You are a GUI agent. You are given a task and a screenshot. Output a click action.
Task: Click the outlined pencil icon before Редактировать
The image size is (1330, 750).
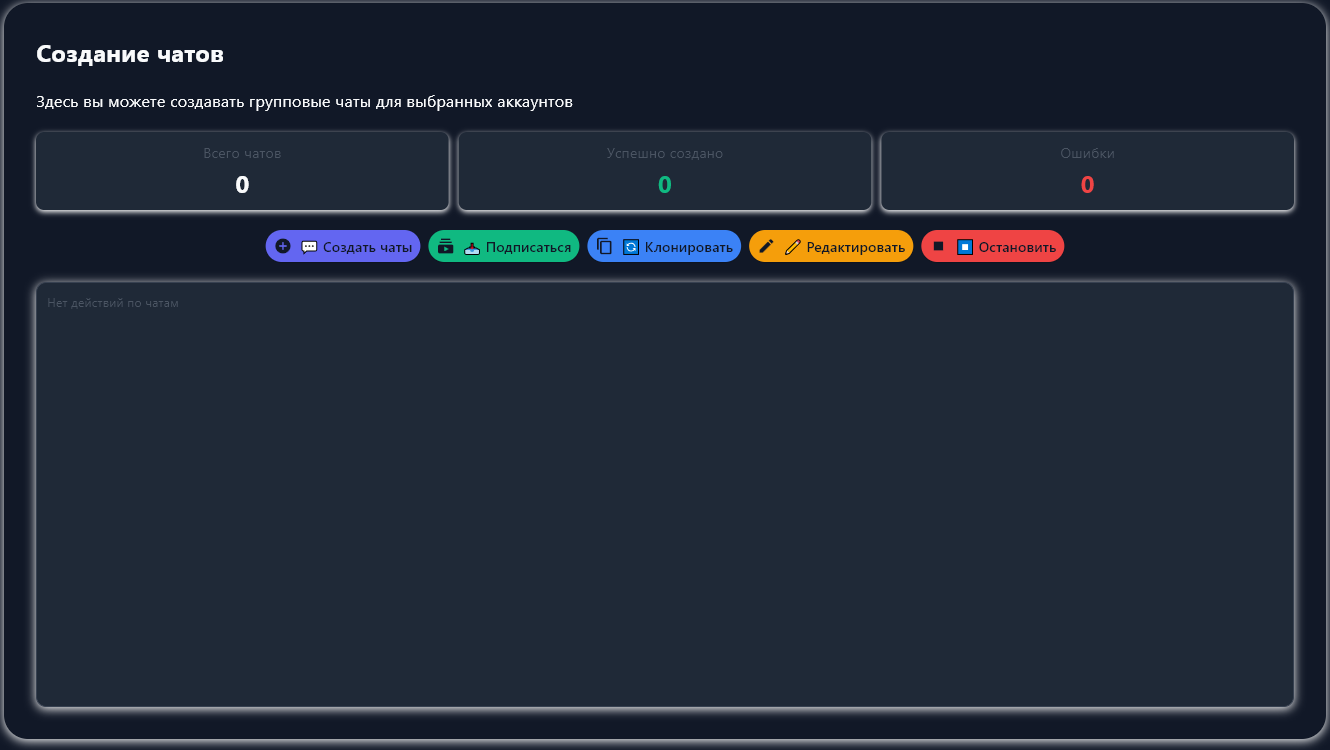(x=793, y=247)
